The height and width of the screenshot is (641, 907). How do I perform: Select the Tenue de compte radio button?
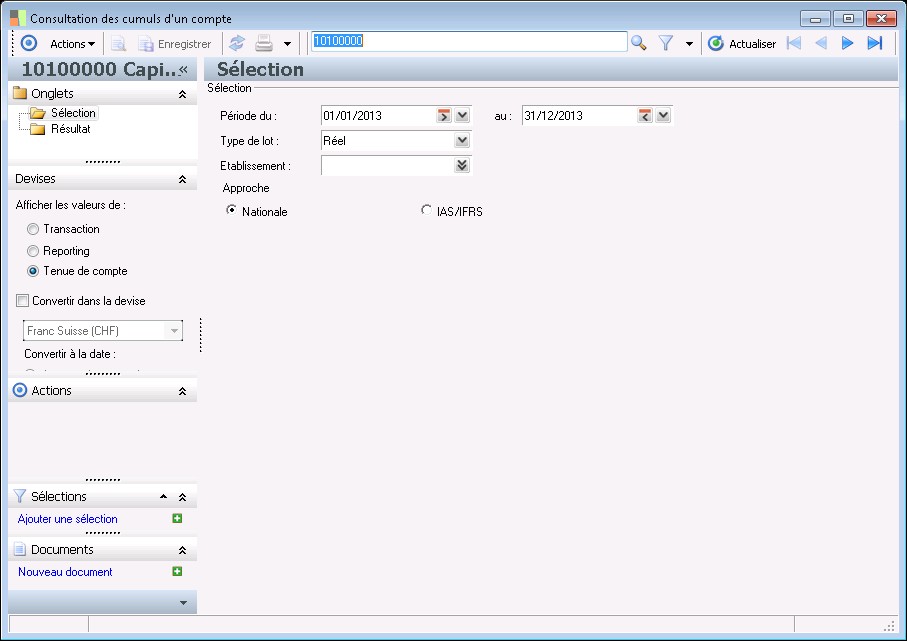point(33,271)
